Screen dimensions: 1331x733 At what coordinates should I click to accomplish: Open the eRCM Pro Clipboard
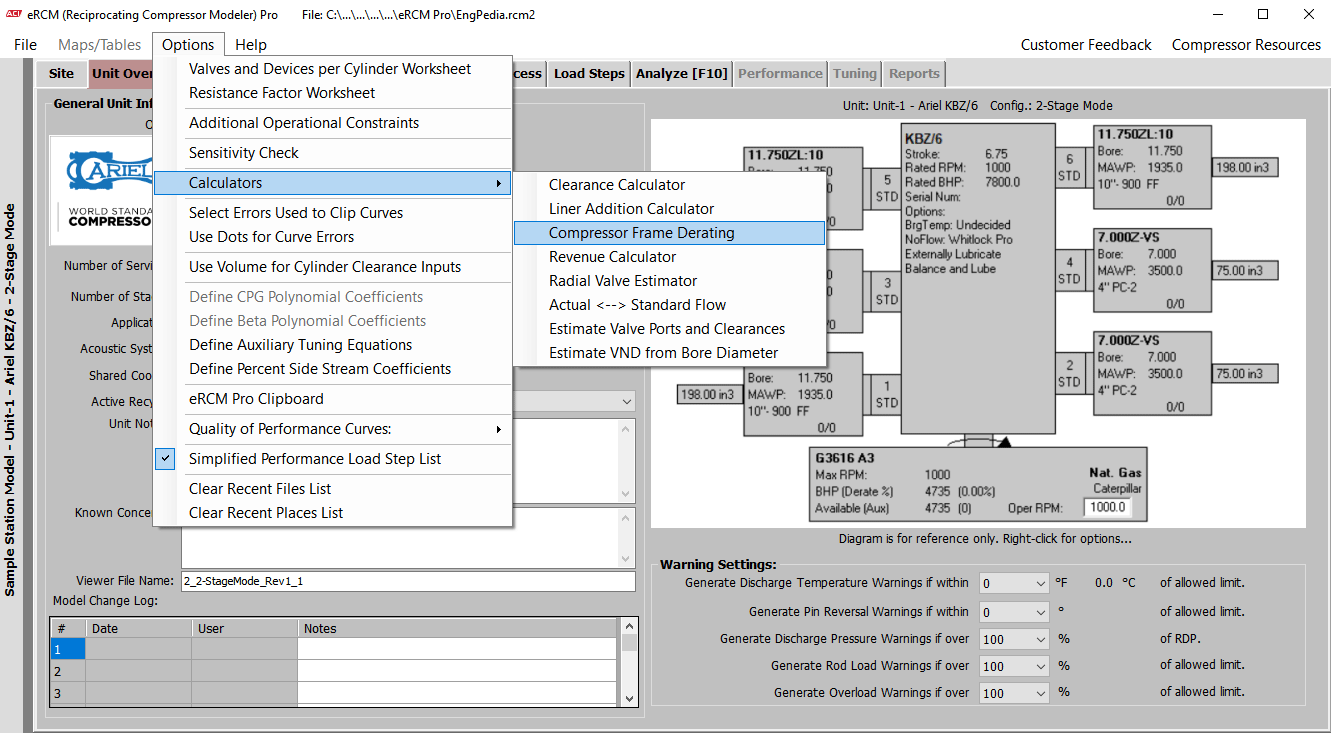point(332,399)
